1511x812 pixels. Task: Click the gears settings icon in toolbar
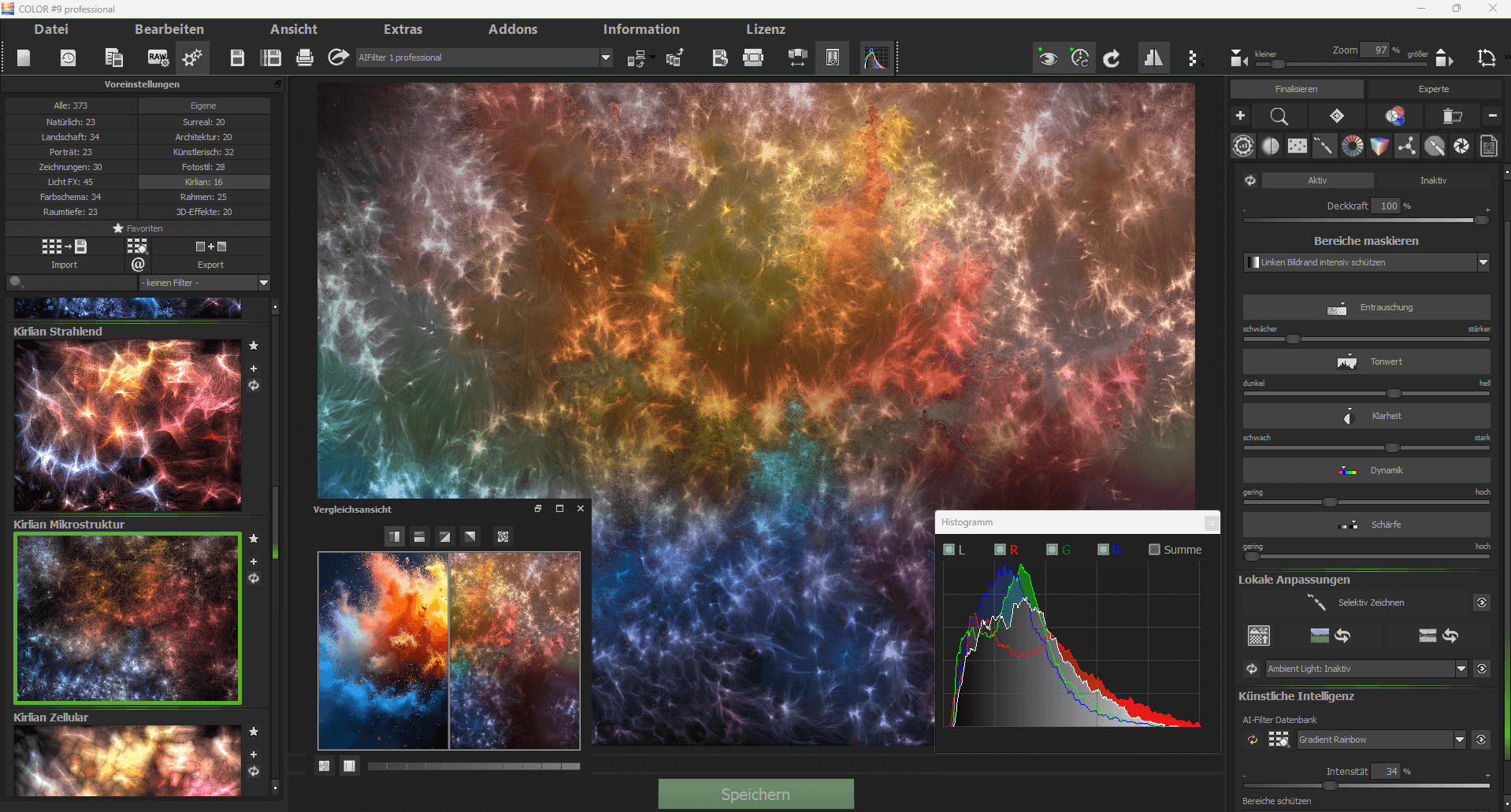pyautogui.click(x=192, y=57)
